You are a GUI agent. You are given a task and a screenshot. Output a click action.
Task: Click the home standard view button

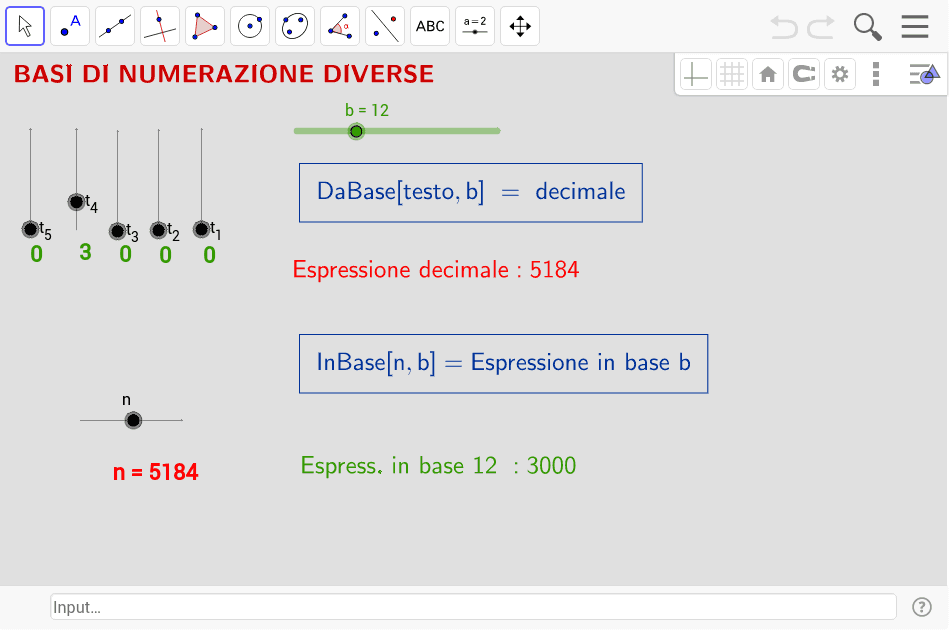point(767,74)
